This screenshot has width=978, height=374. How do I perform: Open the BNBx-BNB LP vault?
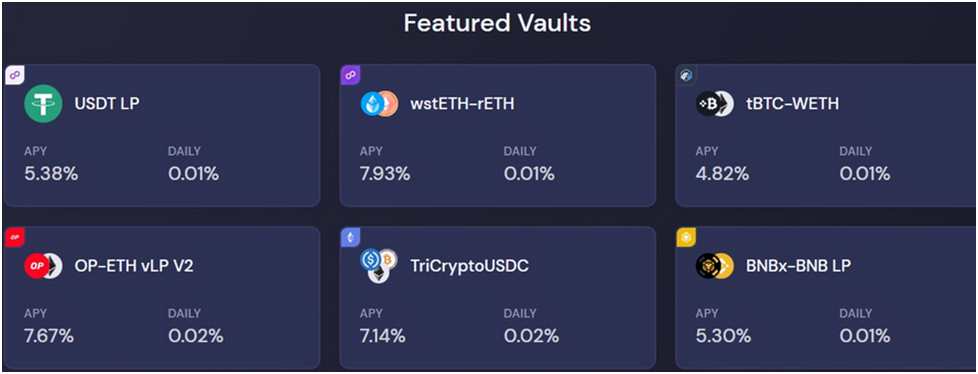click(x=826, y=297)
